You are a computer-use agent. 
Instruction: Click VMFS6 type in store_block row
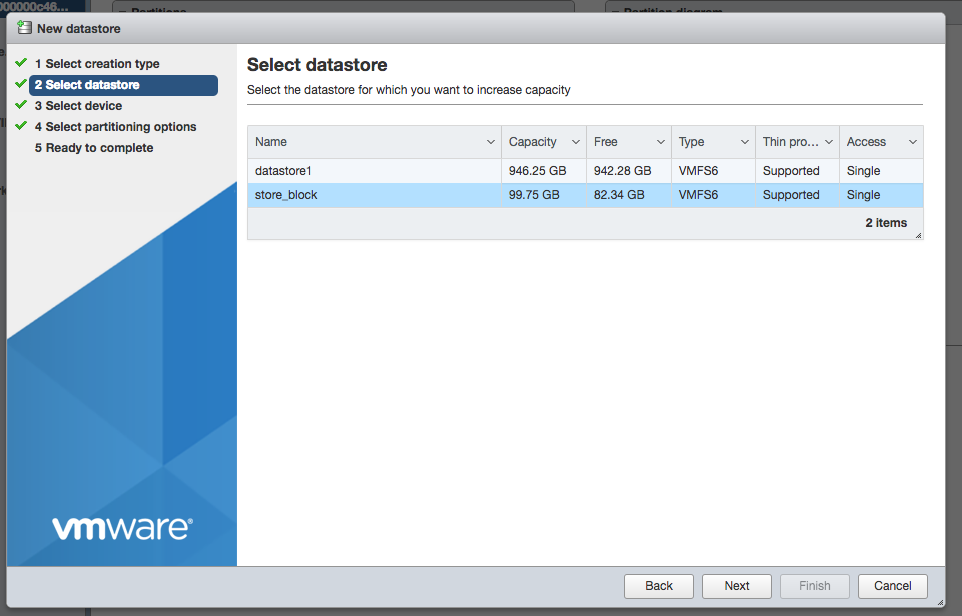(x=698, y=195)
